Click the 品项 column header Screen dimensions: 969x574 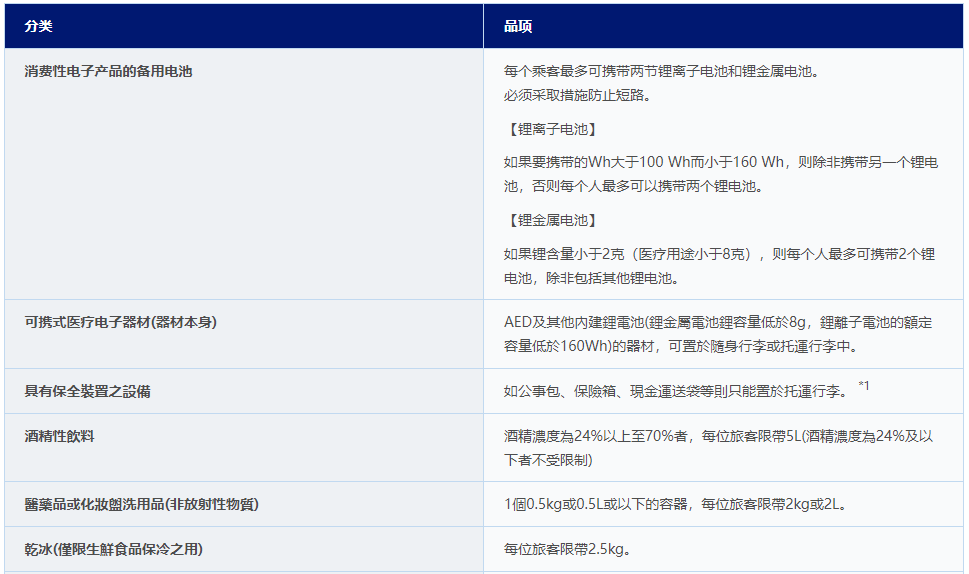[518, 26]
